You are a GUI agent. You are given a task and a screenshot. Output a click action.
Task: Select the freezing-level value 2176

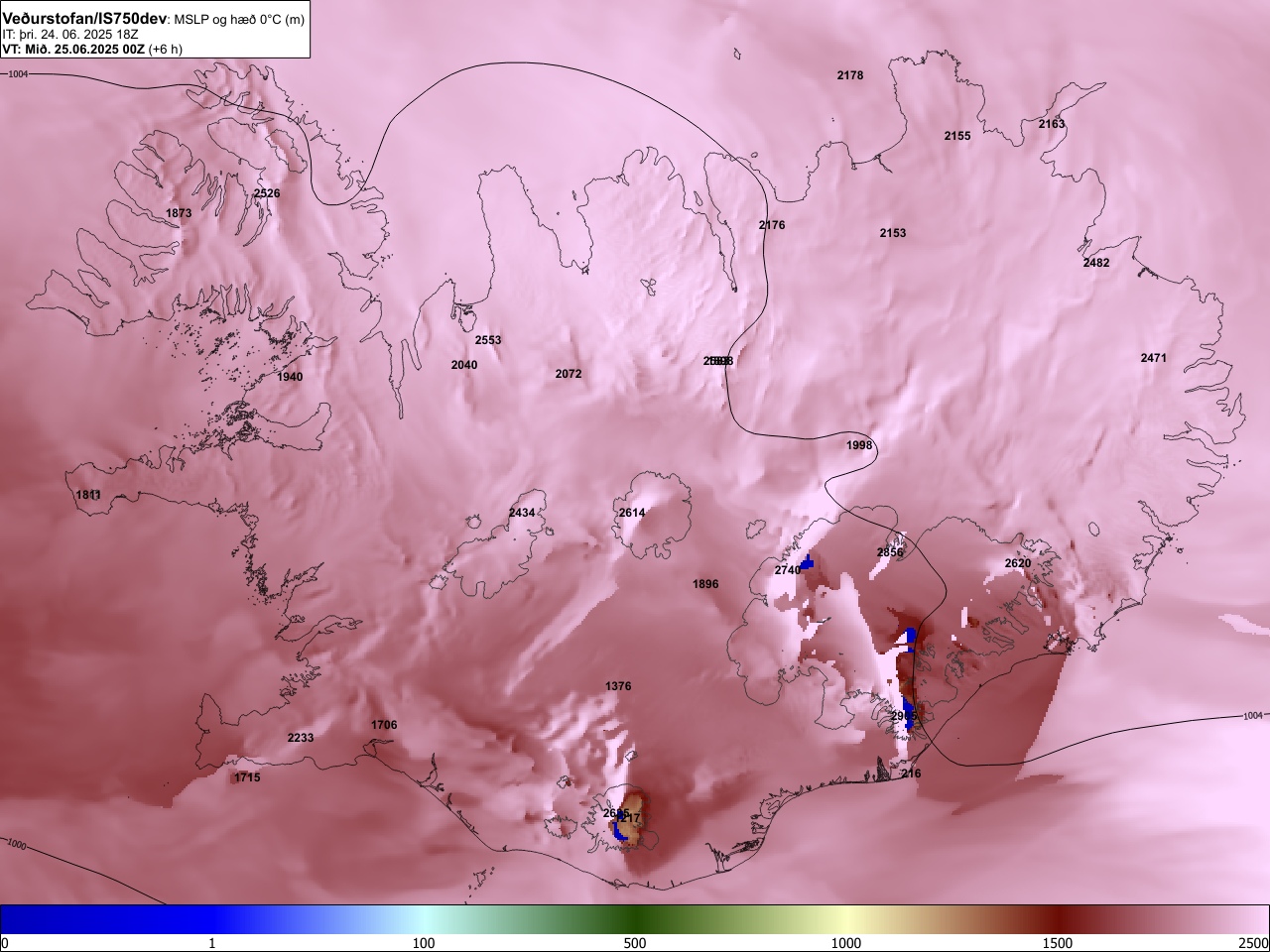[772, 225]
